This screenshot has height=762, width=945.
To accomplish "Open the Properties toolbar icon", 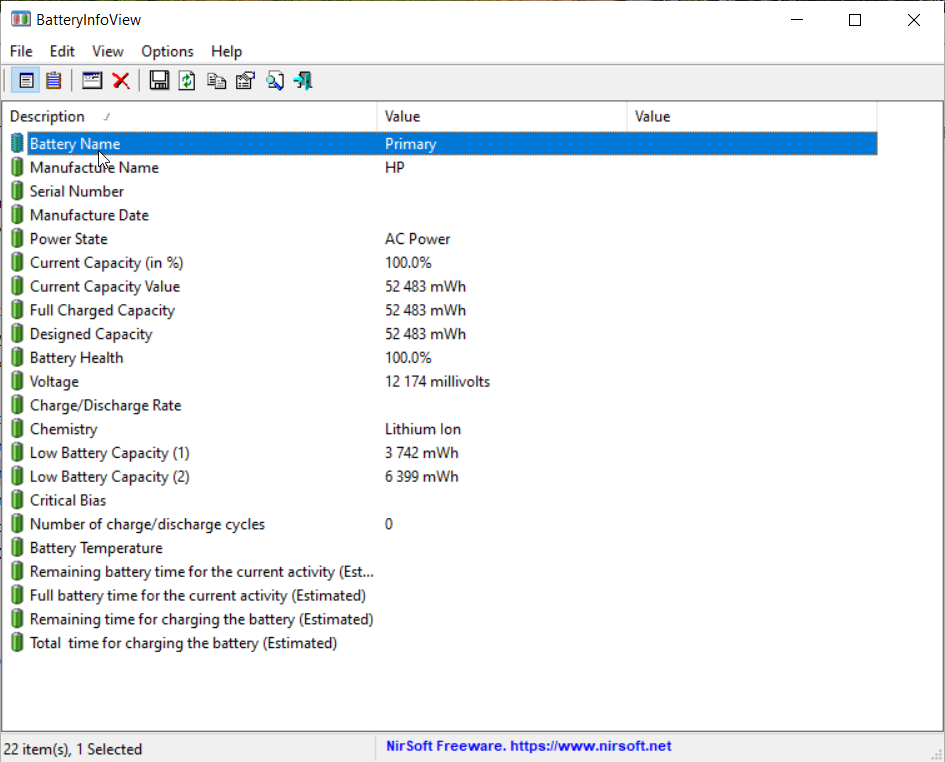I will click(x=245, y=80).
